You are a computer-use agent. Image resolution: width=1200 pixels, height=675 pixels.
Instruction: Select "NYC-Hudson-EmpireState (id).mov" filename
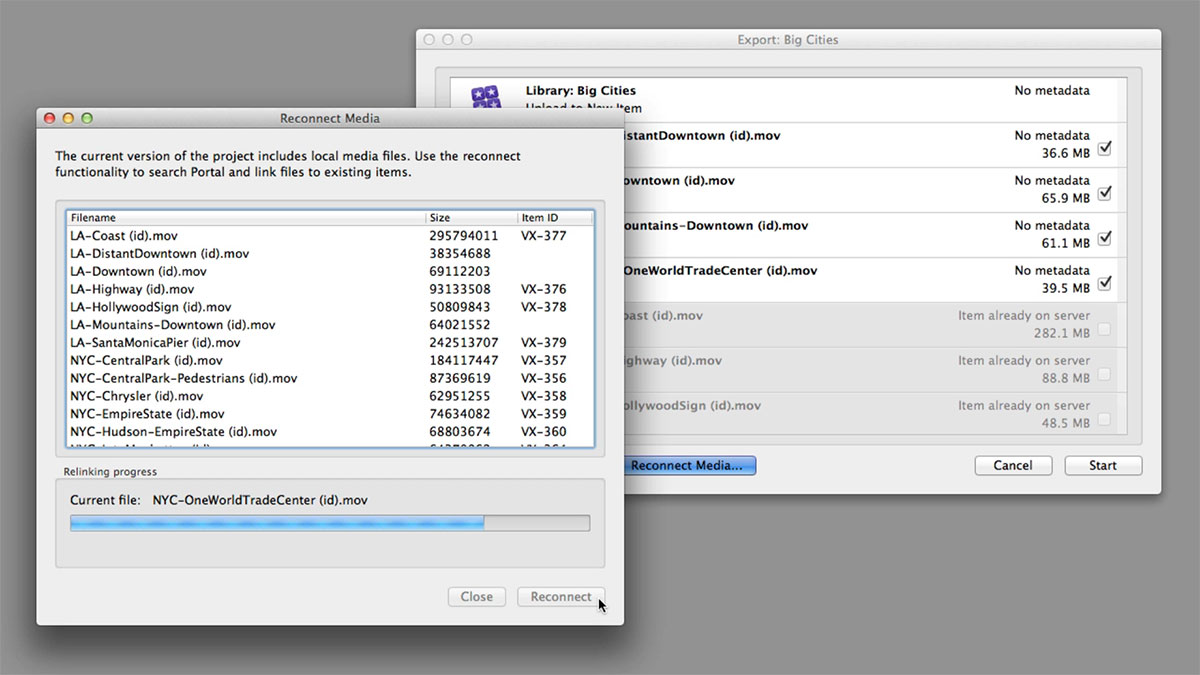[x=173, y=432]
